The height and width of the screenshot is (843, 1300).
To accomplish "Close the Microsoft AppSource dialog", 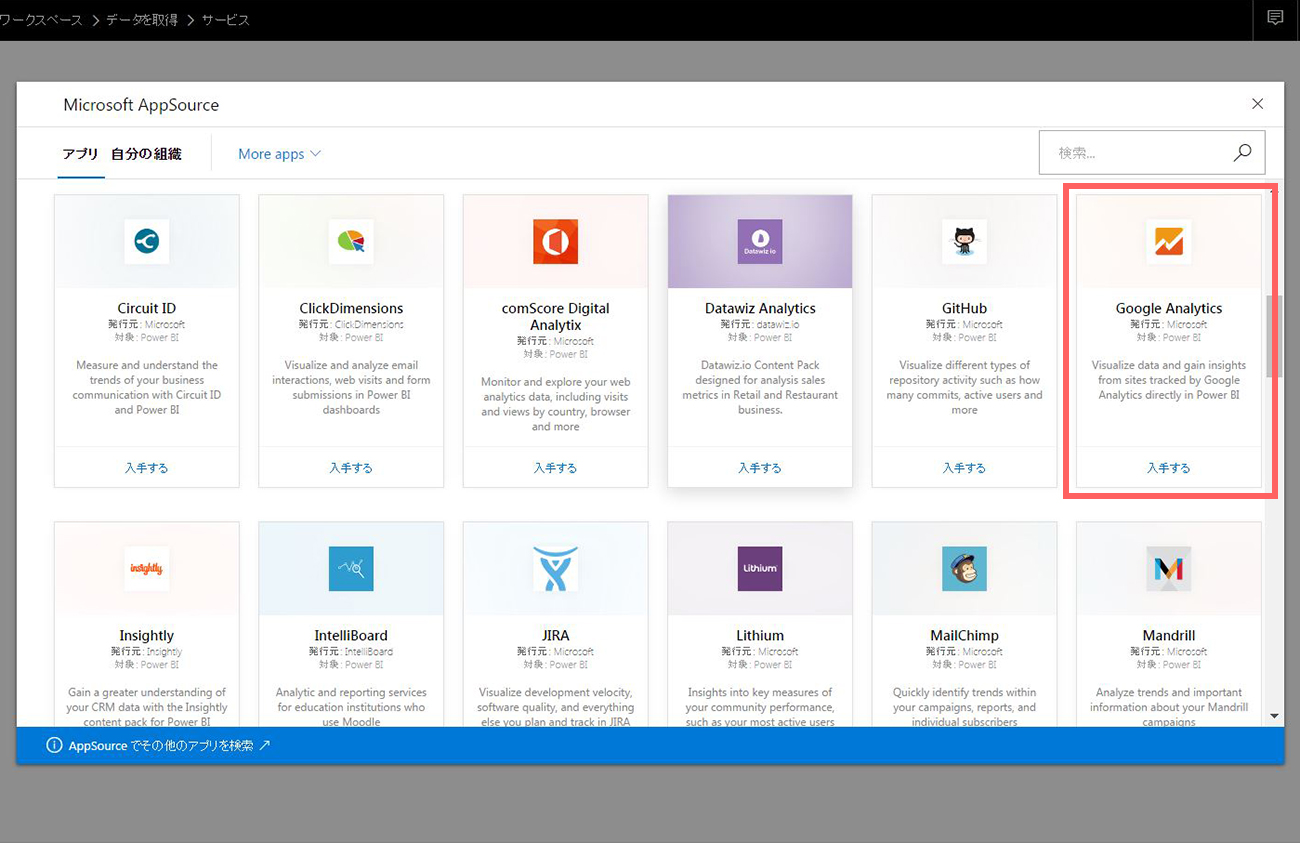I will 1258,104.
